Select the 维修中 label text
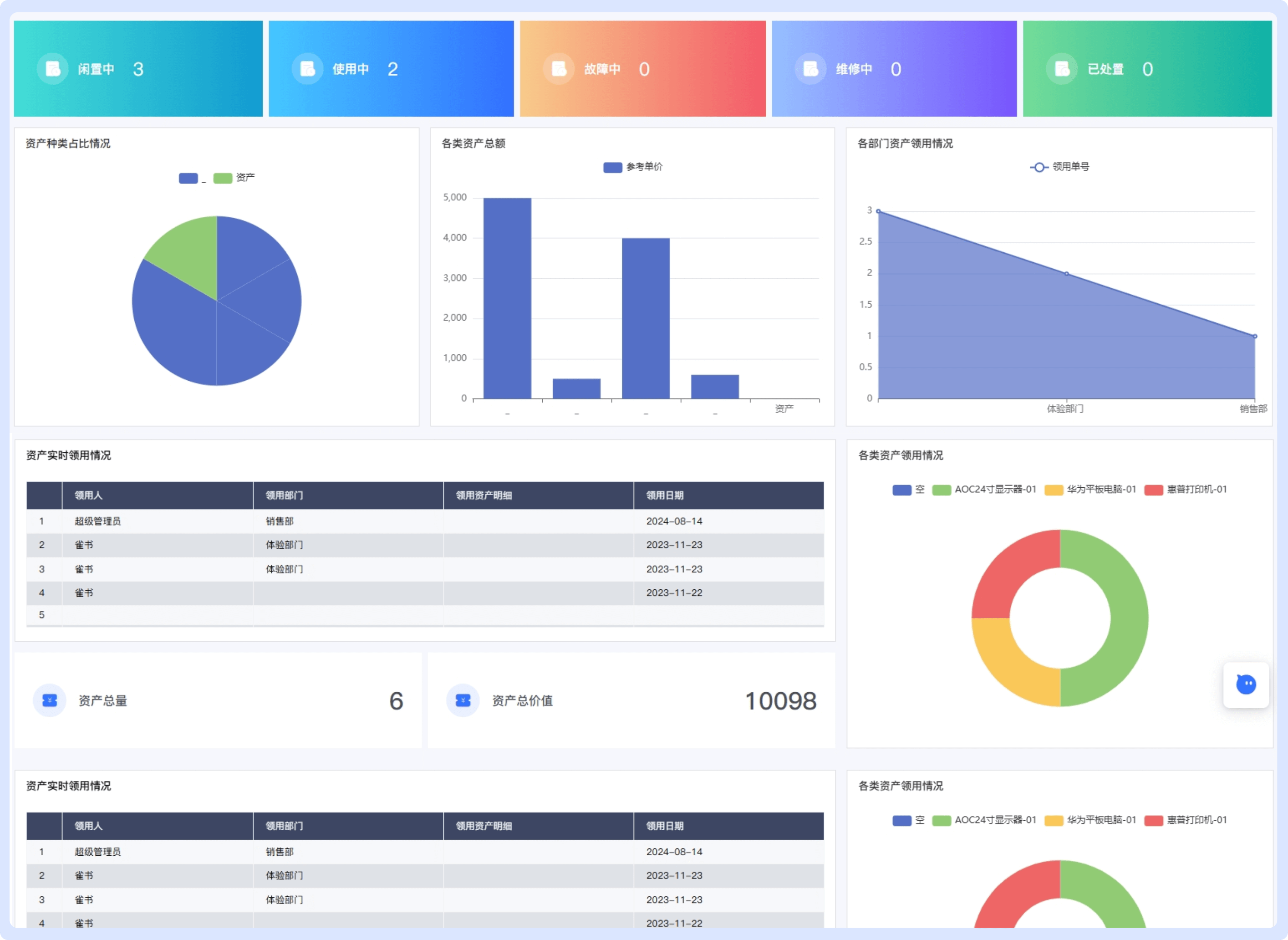 tap(854, 69)
